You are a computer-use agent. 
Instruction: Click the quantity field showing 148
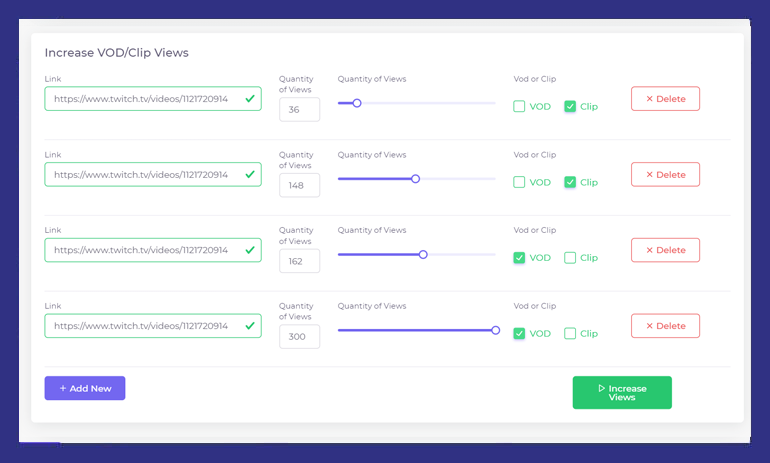click(x=299, y=185)
